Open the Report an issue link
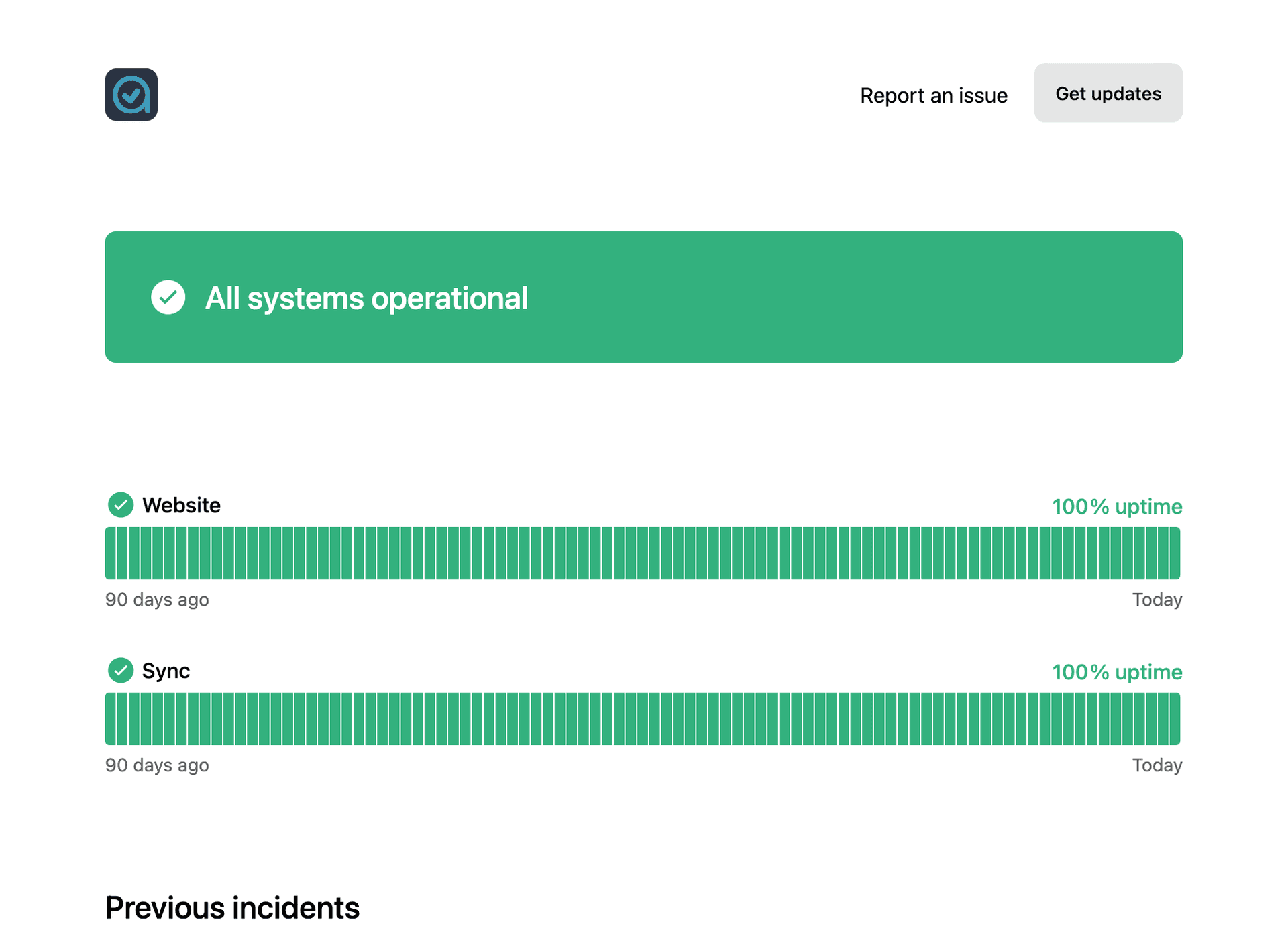Screen dimensions: 1288x949 (933, 95)
